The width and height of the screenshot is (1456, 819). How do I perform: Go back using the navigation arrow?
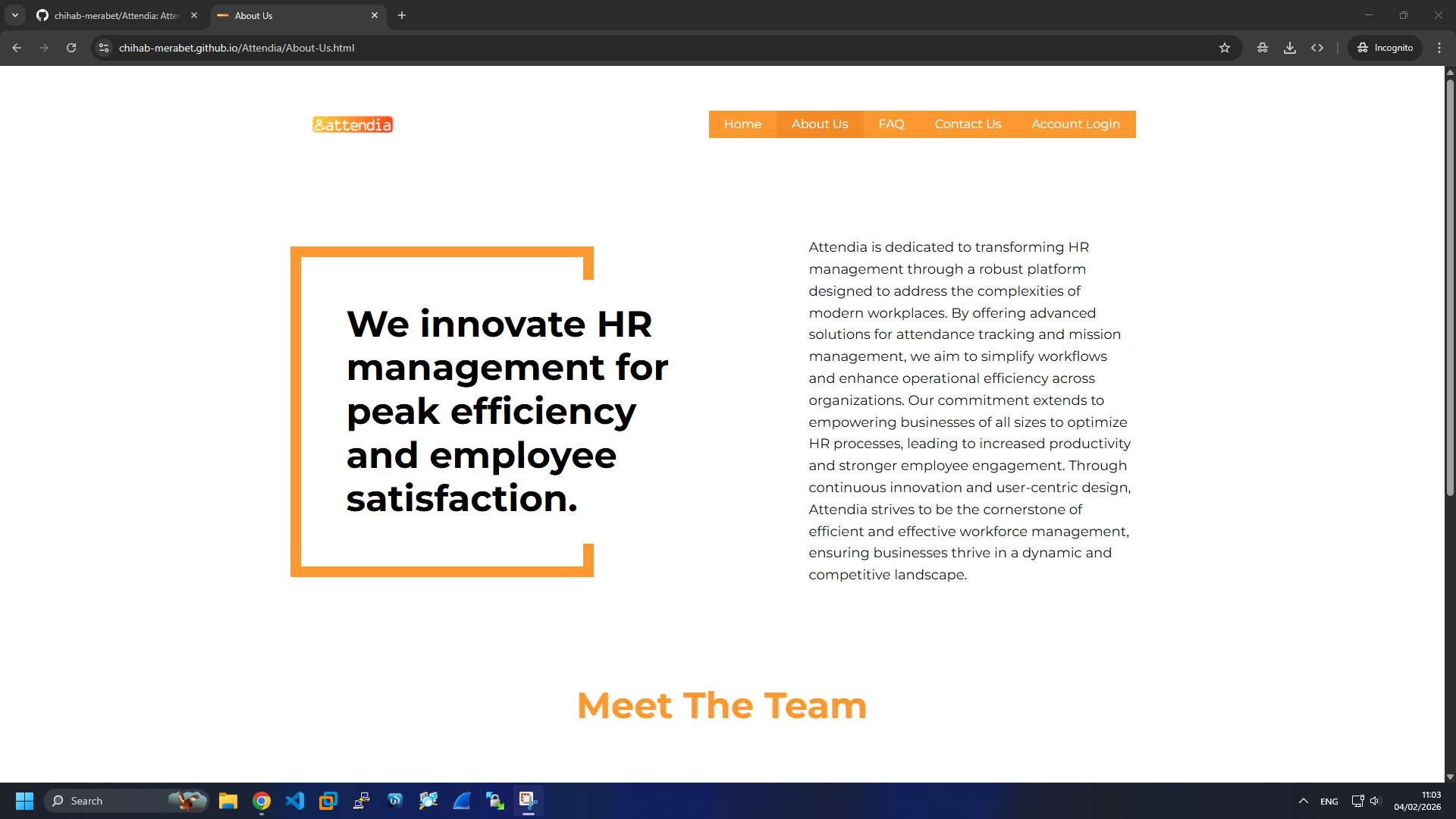[17, 48]
